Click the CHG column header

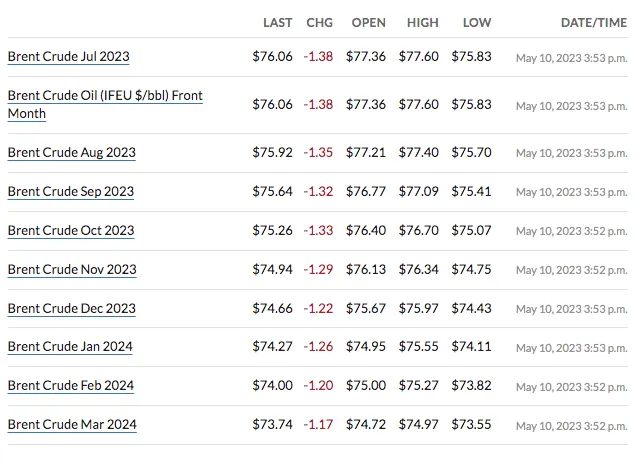[319, 23]
